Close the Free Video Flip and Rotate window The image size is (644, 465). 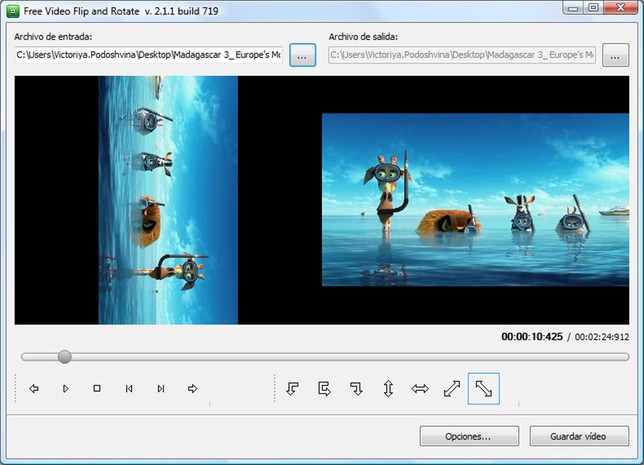[x=621, y=8]
